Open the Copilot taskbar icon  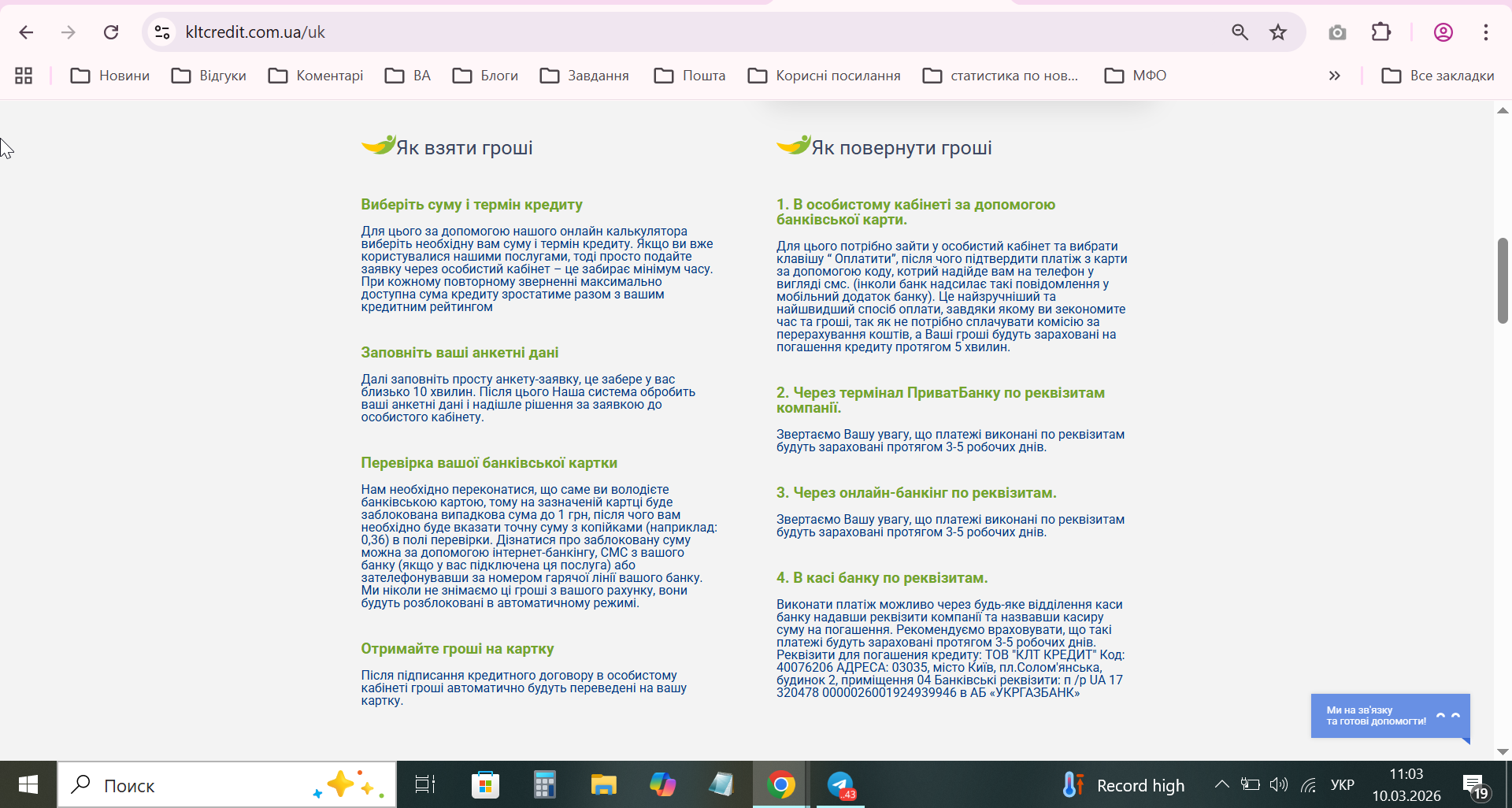pyautogui.click(x=662, y=785)
